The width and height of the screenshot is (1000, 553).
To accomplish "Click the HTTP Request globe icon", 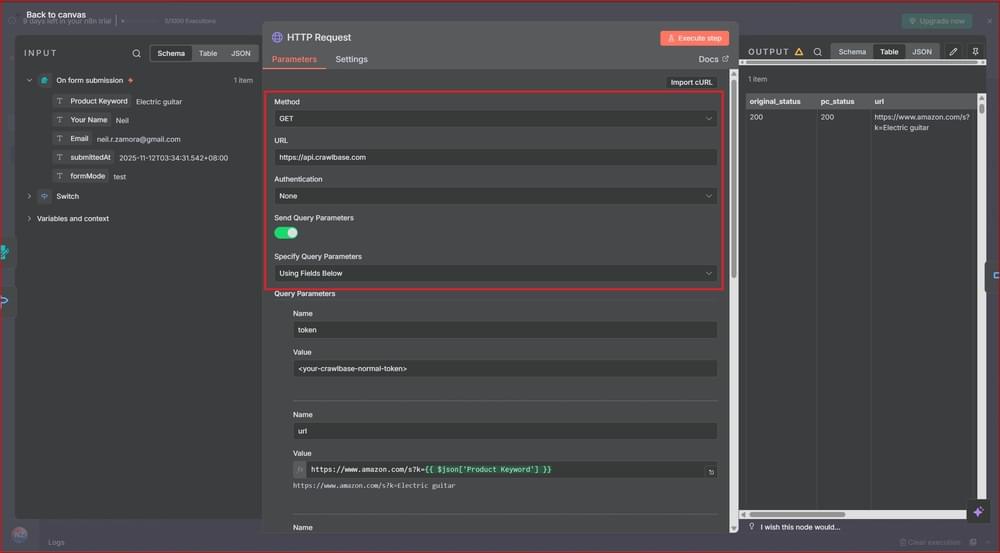I will tap(277, 38).
